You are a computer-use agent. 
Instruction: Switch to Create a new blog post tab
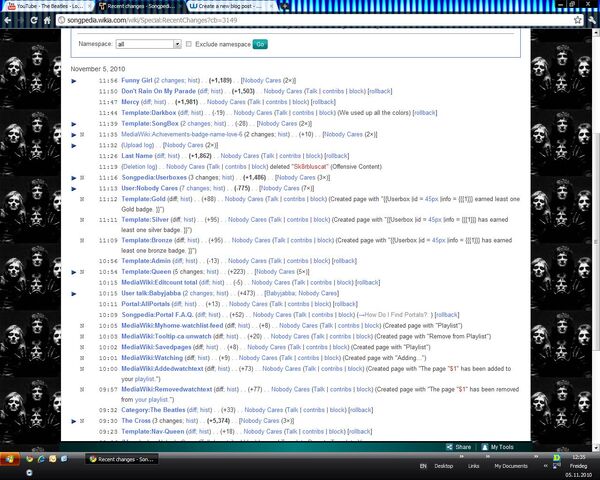click(230, 6)
